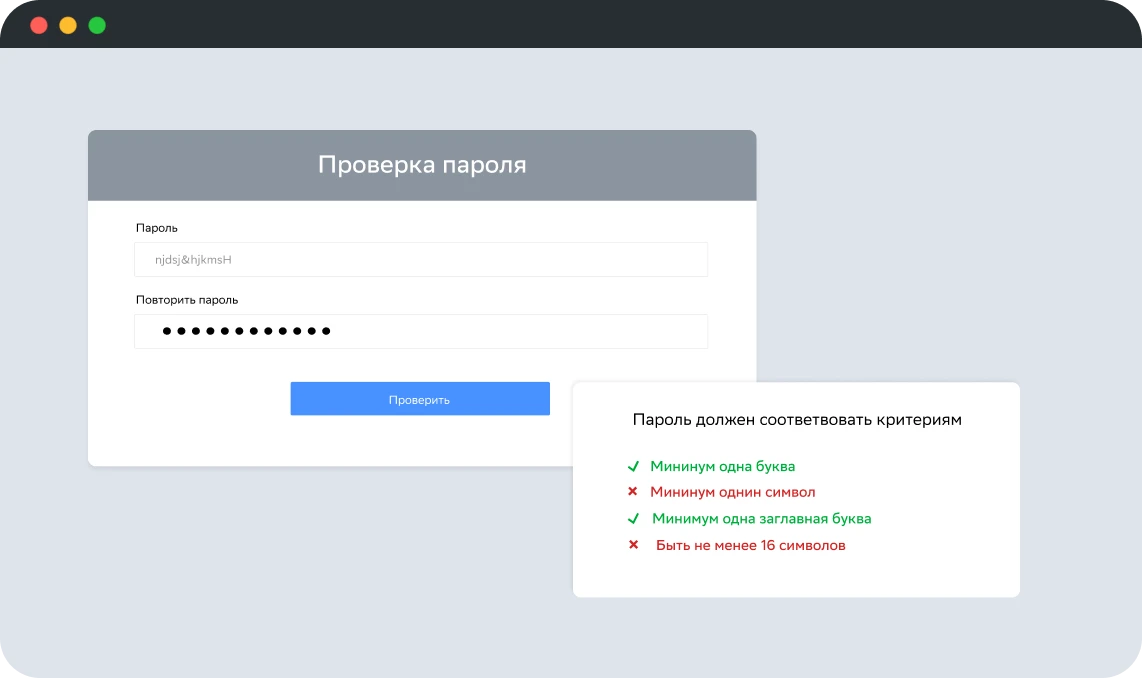The width and height of the screenshot is (1142, 678).
Task: Click the Повторить пароль label
Action: tap(187, 300)
